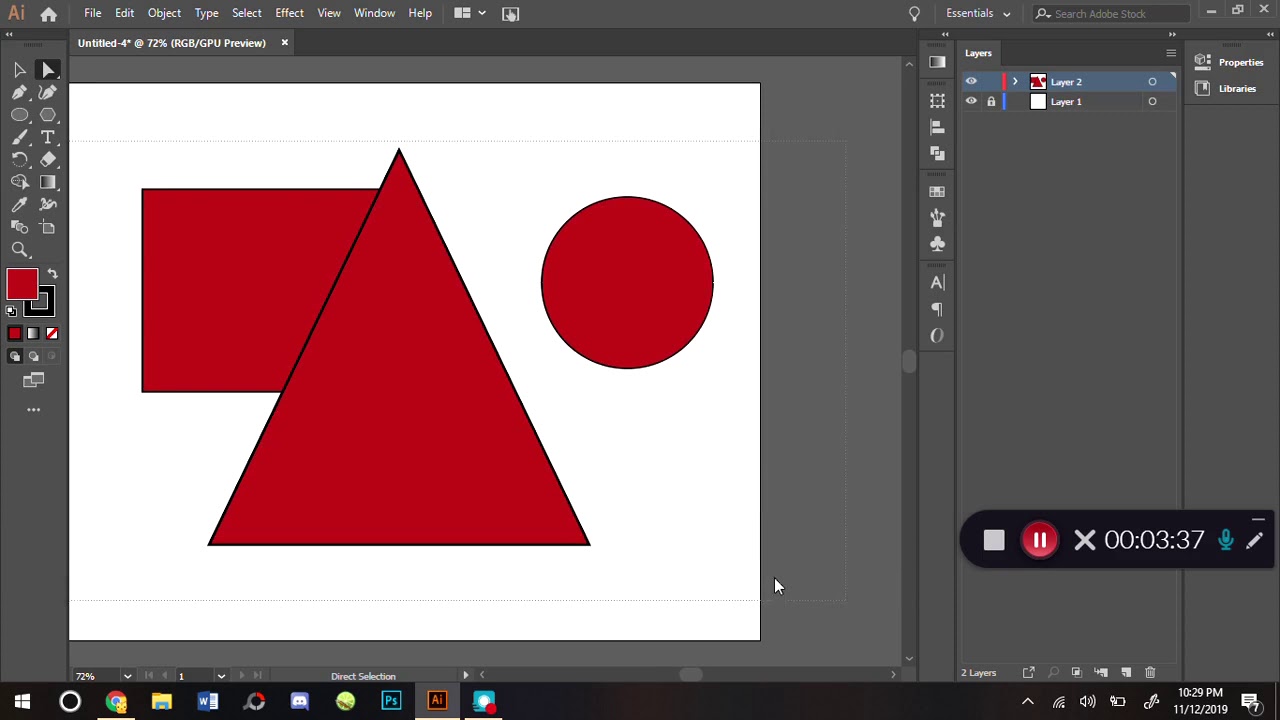This screenshot has height=720, width=1280.
Task: Unlock Layer 1 via lock icon
Action: (991, 101)
